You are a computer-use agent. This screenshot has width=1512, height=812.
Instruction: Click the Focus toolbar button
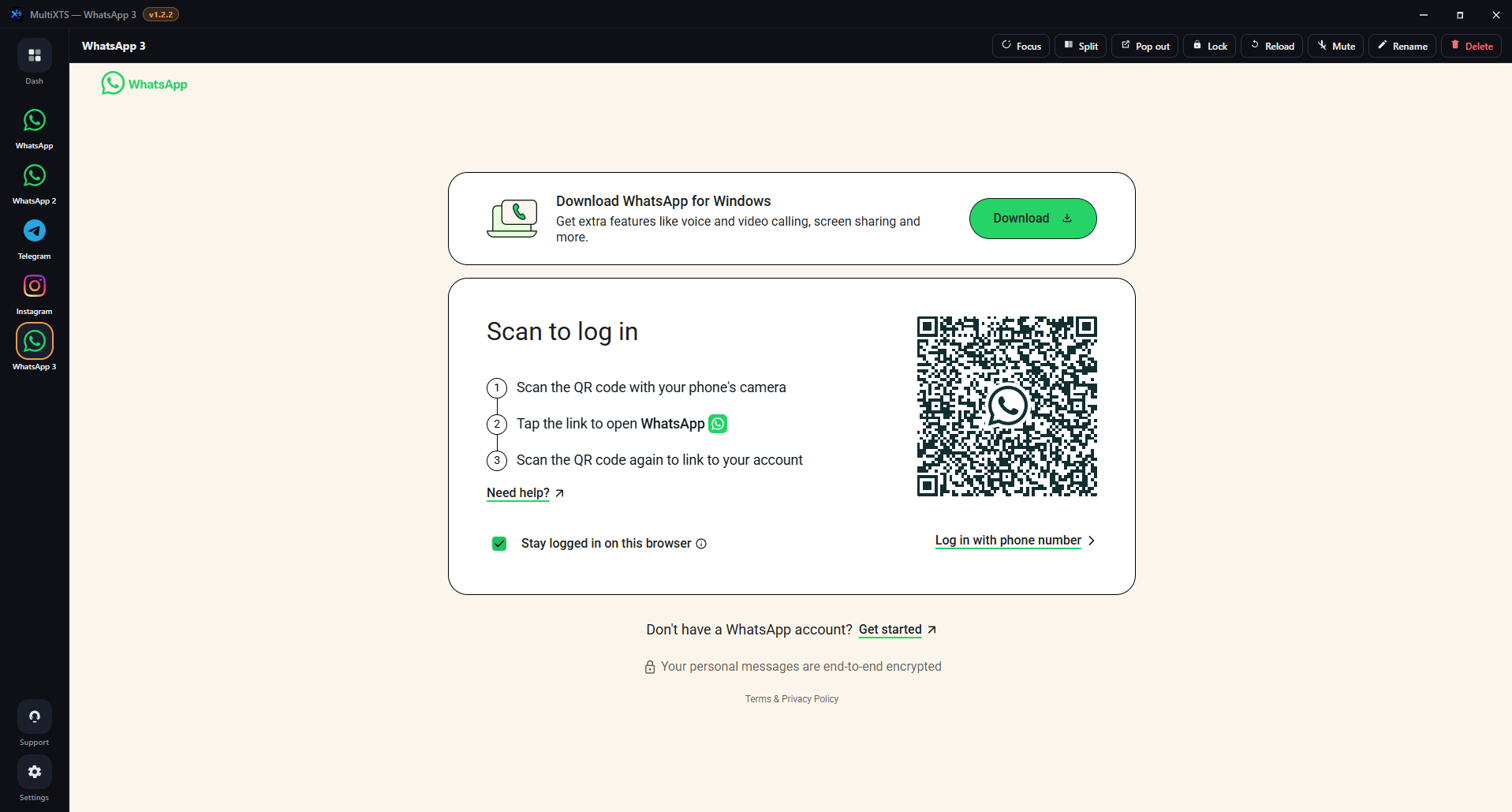[x=1021, y=46]
